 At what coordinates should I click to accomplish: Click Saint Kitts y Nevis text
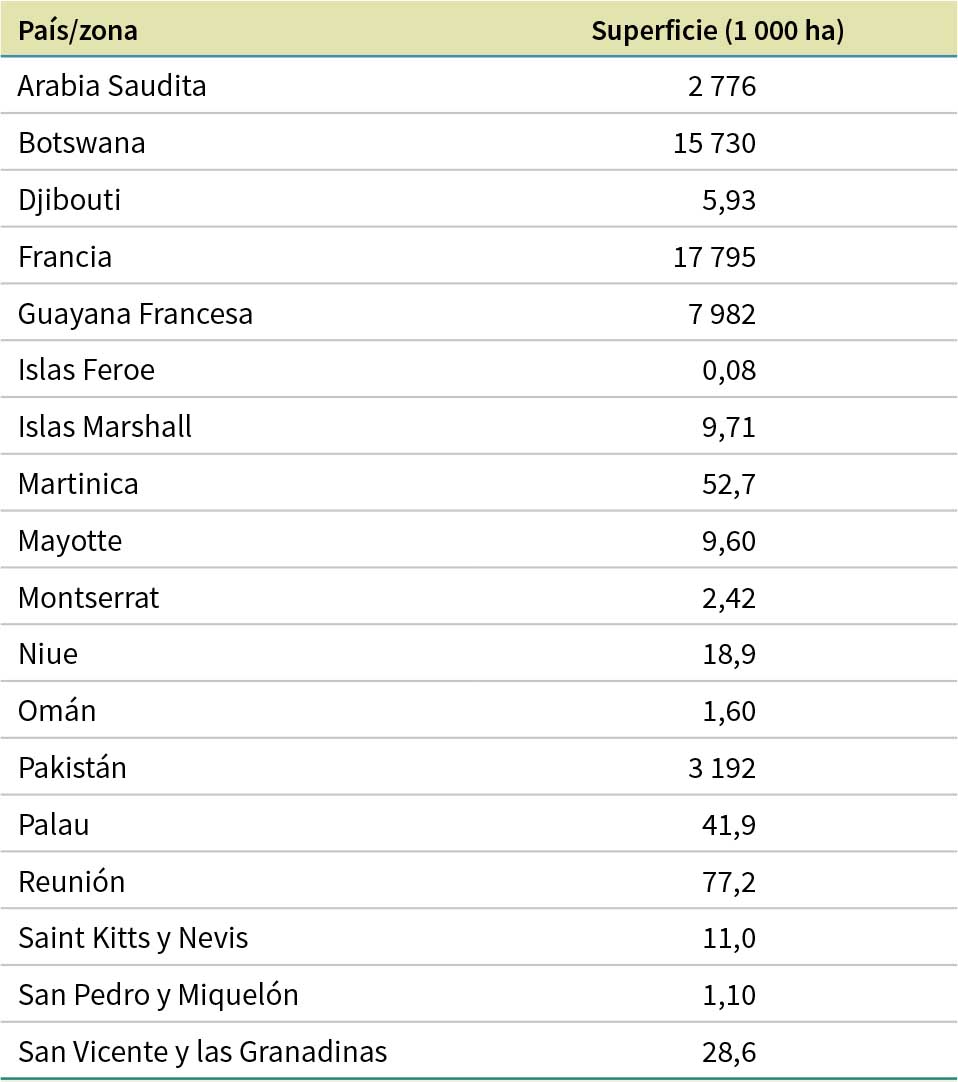pyautogui.click(x=133, y=939)
